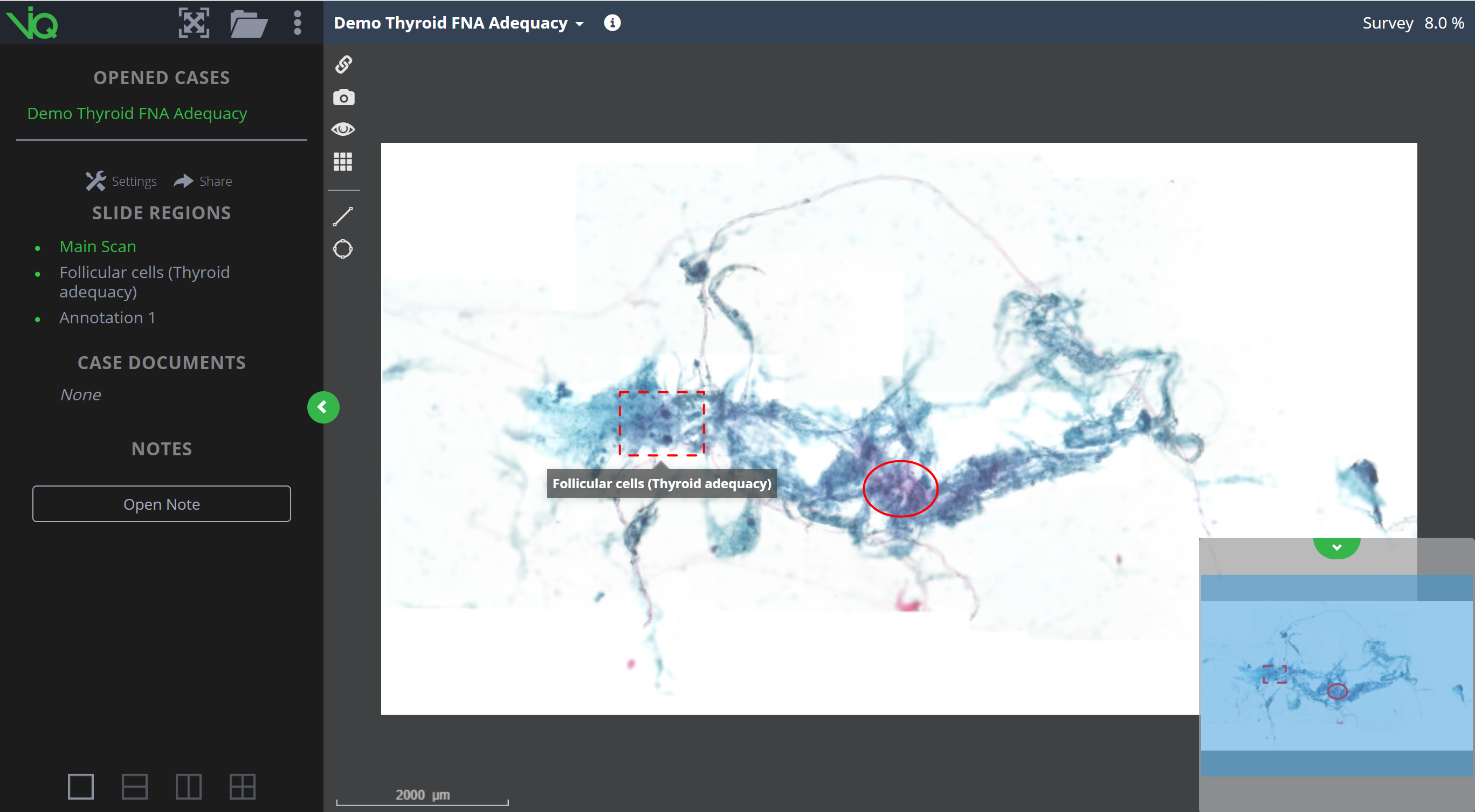The height and width of the screenshot is (812, 1475).
Task: Collapse the overview minimap with green chevron
Action: 1336,547
